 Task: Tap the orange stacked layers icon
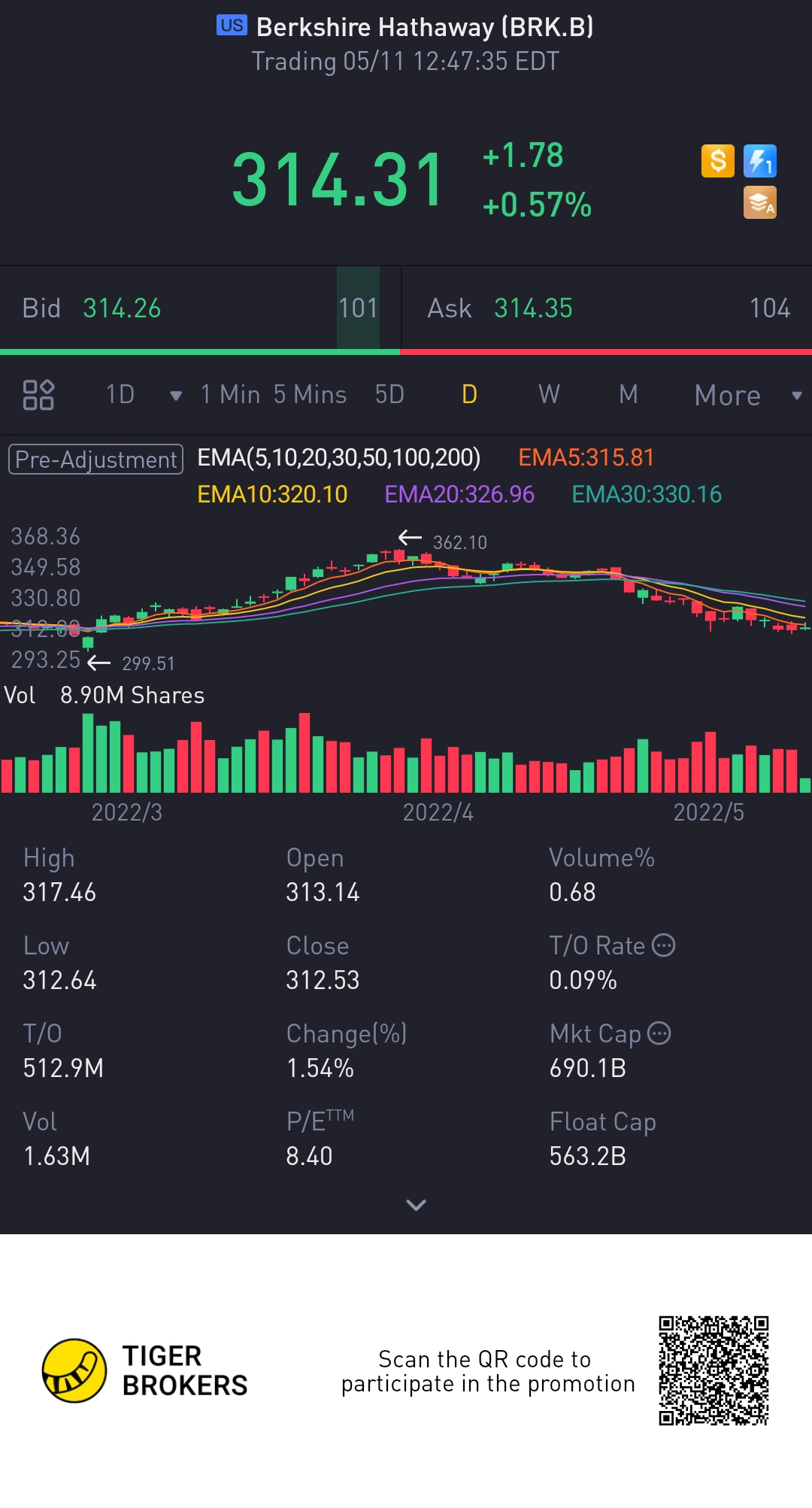[759, 202]
